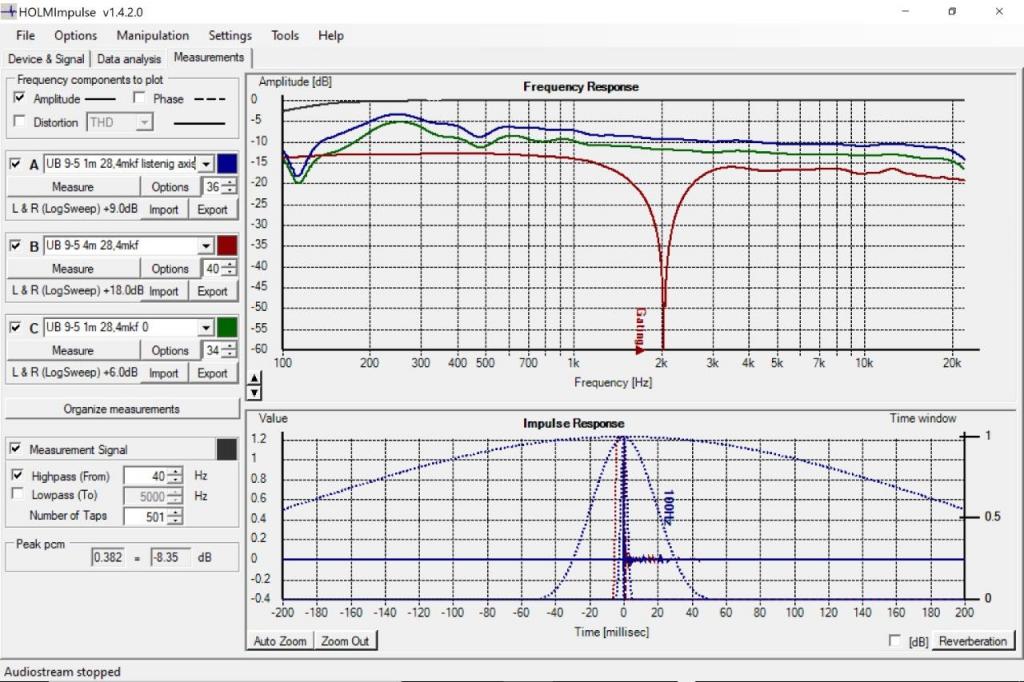1024x682 pixels.
Task: Click the red Gating marker on frequency axis
Action: pos(640,331)
